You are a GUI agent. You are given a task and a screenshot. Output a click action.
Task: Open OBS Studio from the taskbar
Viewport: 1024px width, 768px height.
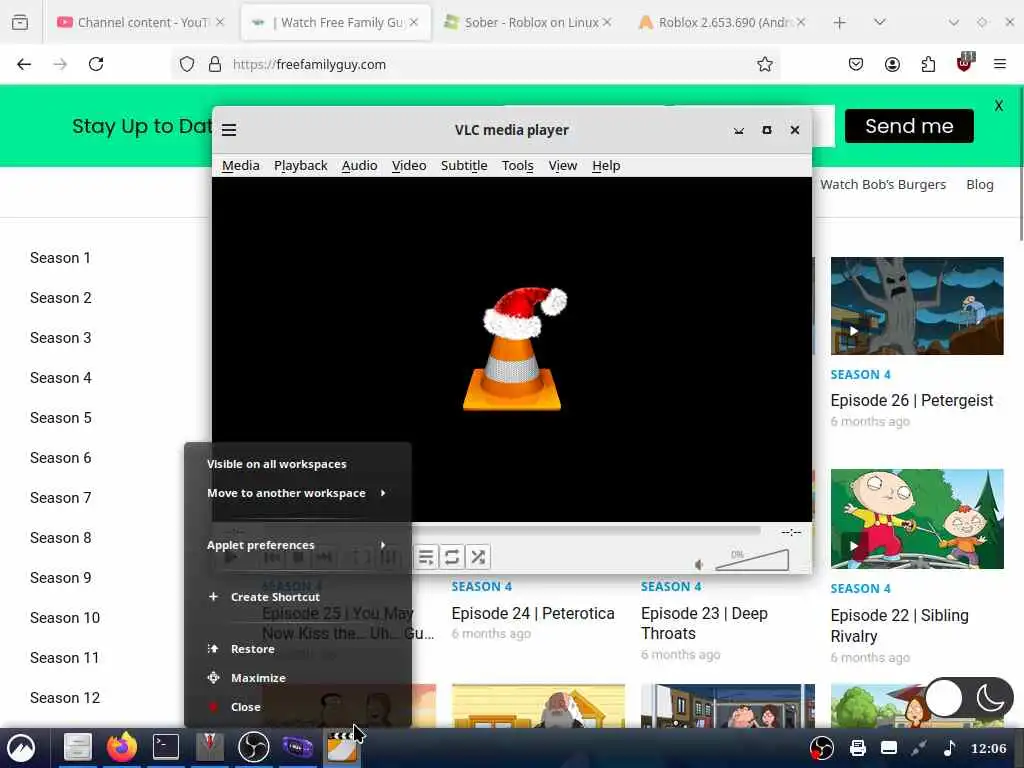[x=253, y=747]
